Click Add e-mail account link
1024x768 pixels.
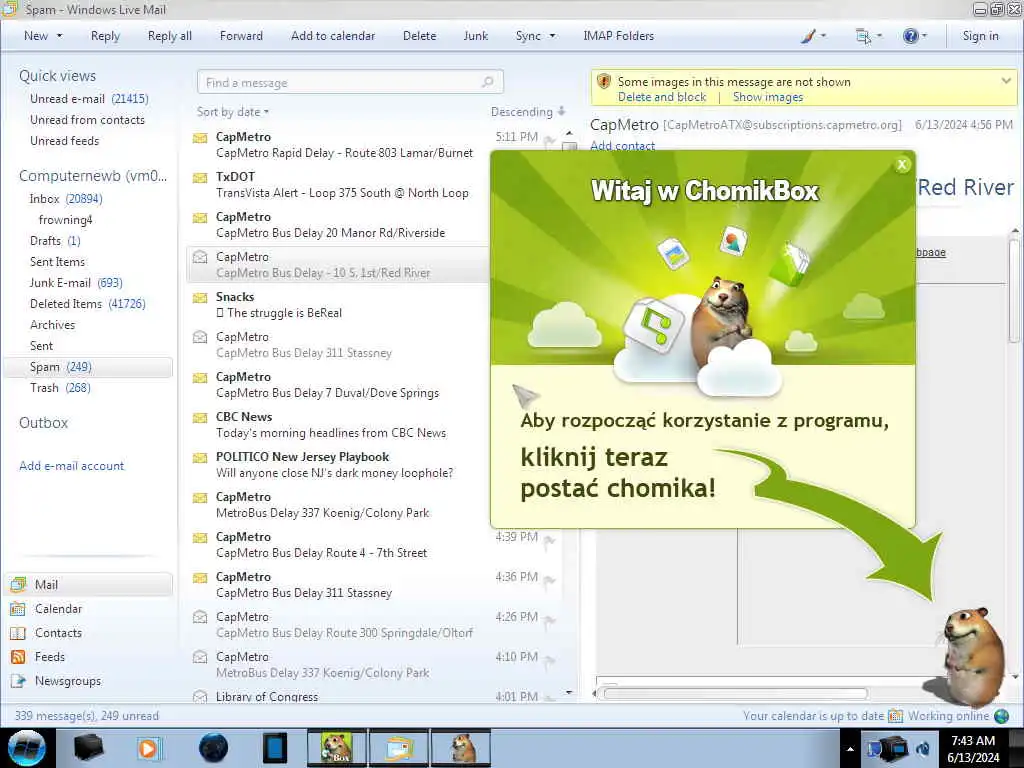[71, 466]
